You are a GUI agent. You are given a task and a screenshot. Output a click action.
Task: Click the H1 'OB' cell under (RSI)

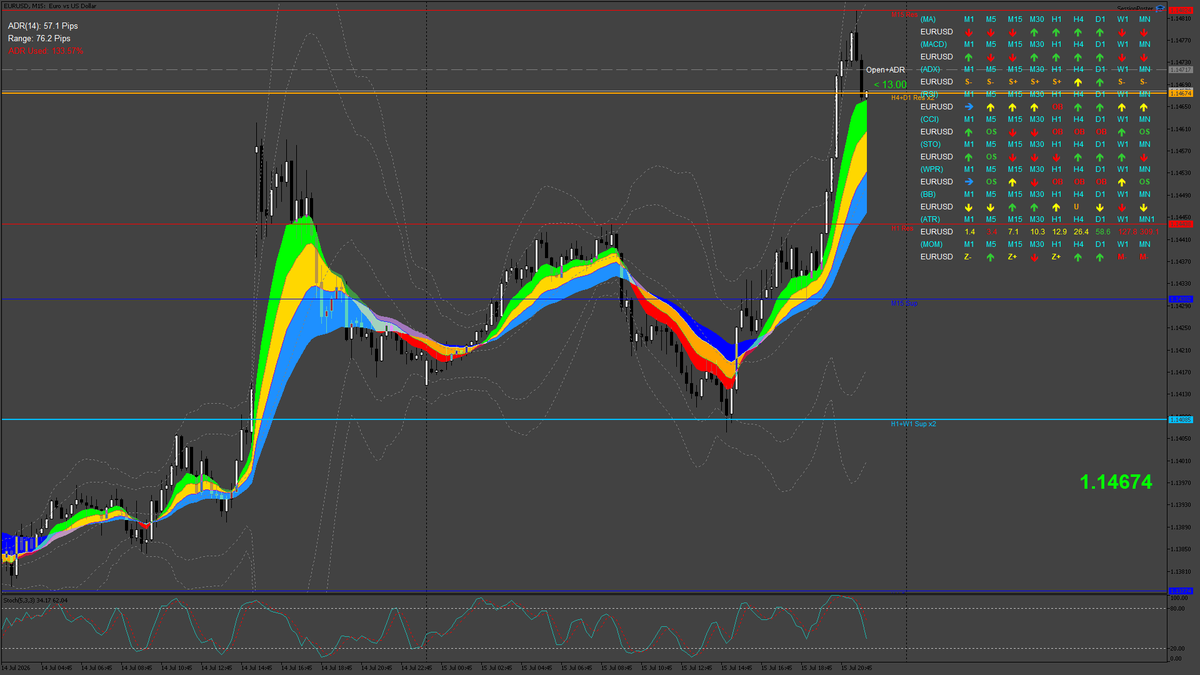1058,107
